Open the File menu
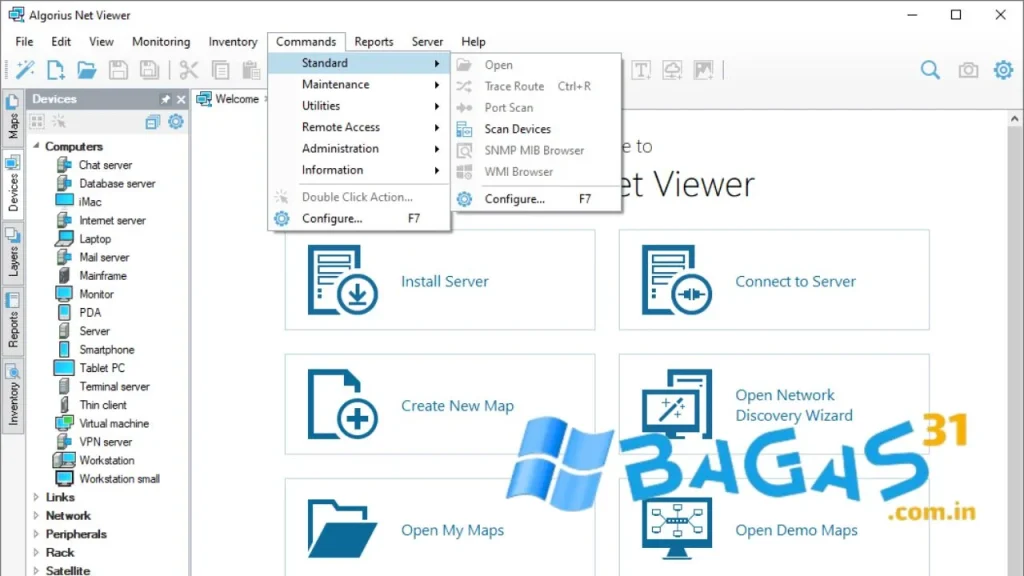Screen dimensions: 1024x576 click(x=24, y=41)
